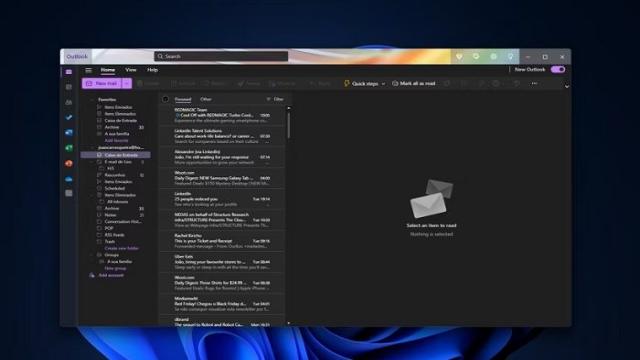
Task: Click the Tips lightbulb icon in title bar
Action: coord(511,57)
